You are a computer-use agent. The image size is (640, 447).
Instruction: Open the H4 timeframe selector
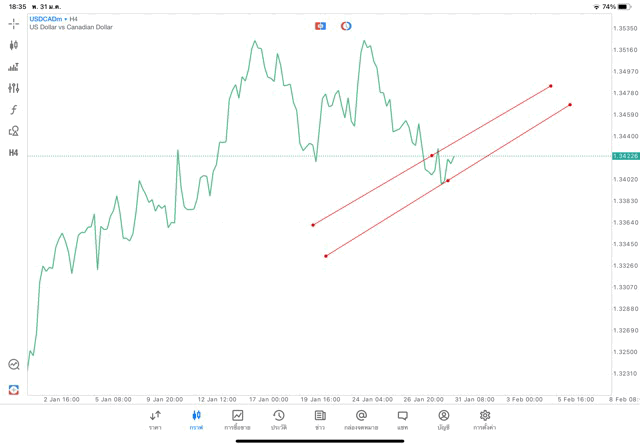click(14, 153)
